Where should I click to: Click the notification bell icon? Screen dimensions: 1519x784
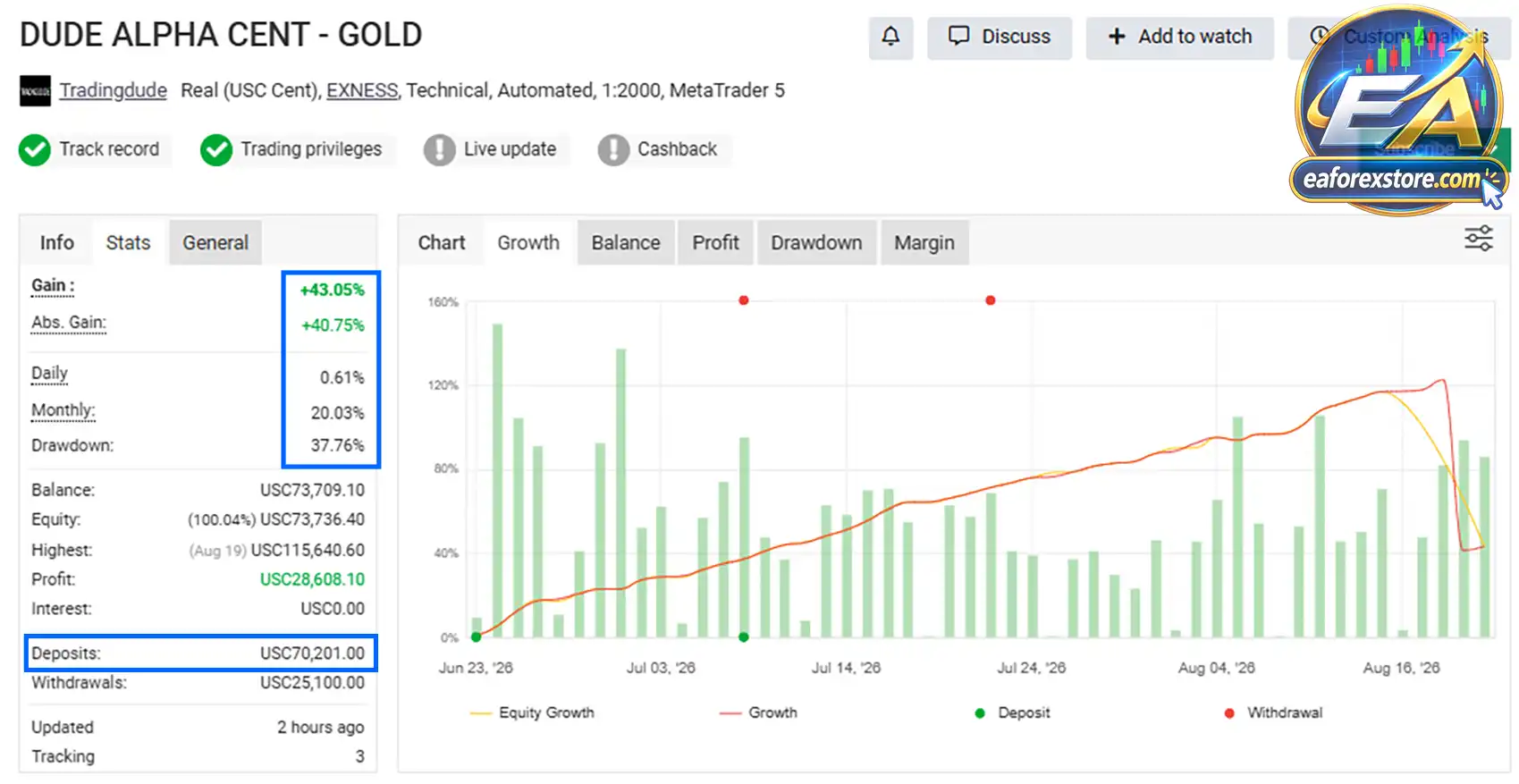890,37
